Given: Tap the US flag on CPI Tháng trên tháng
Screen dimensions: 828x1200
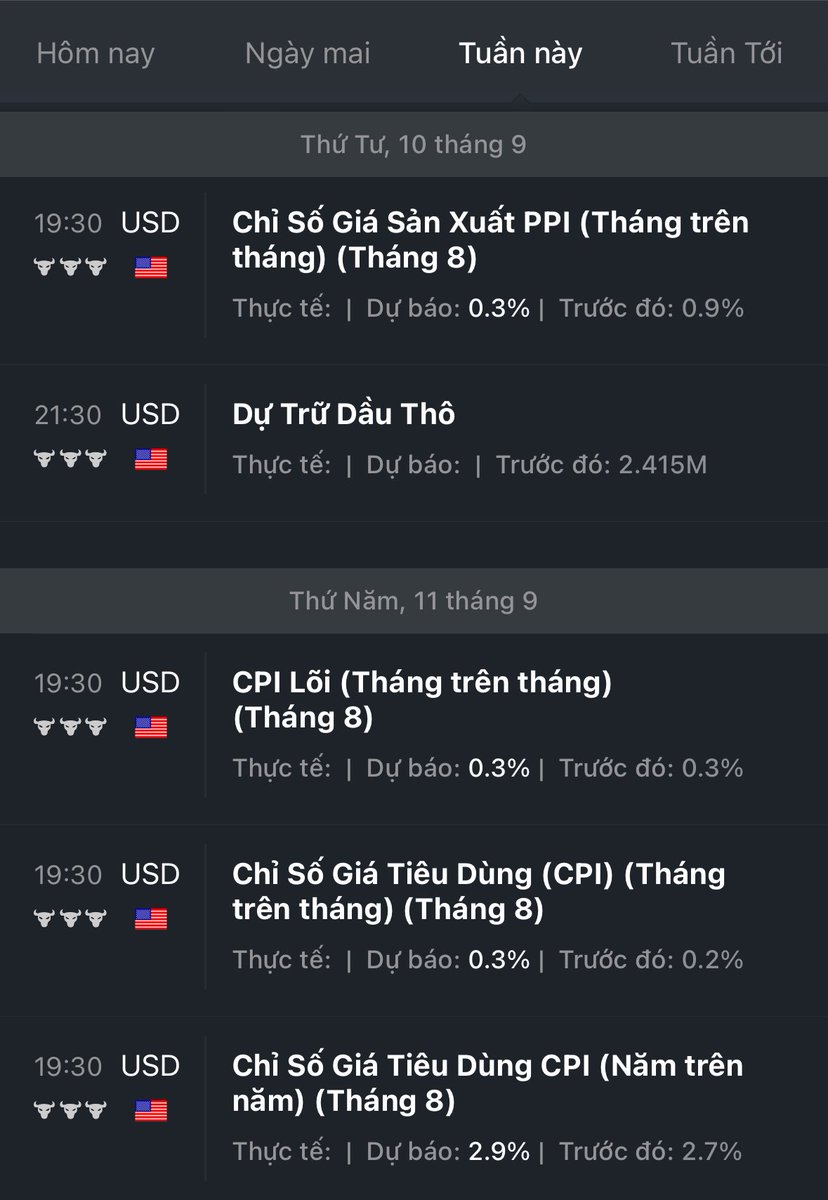Looking at the screenshot, I should point(151,919).
